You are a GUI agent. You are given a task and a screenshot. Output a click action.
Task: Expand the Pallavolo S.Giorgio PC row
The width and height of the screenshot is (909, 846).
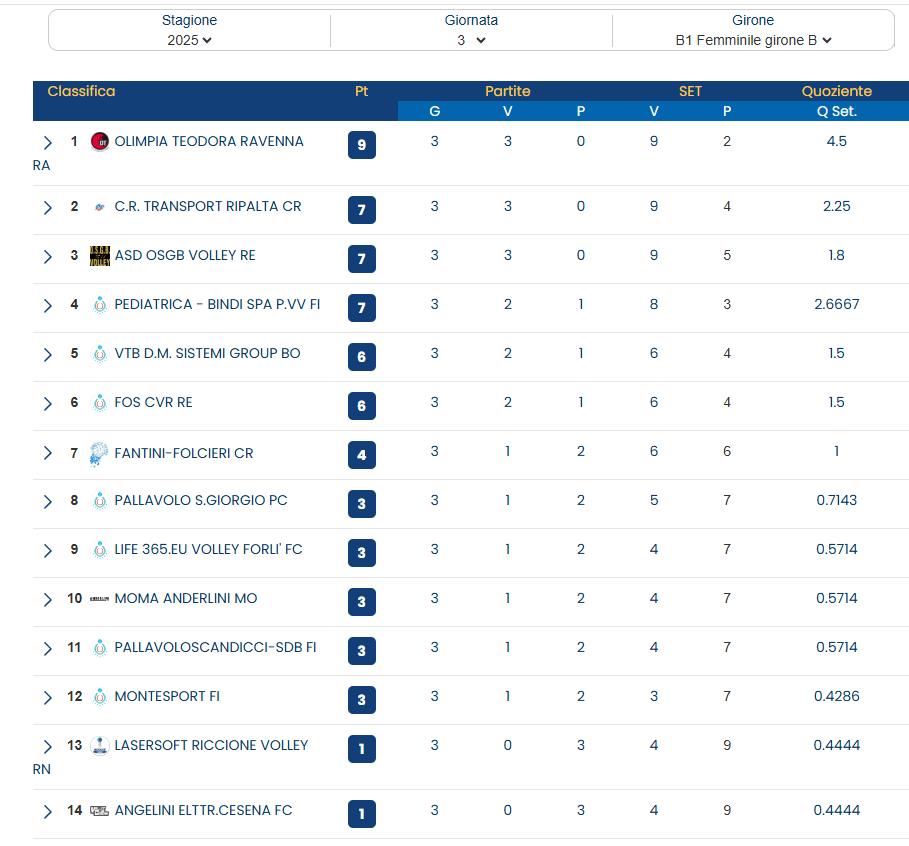click(47, 502)
